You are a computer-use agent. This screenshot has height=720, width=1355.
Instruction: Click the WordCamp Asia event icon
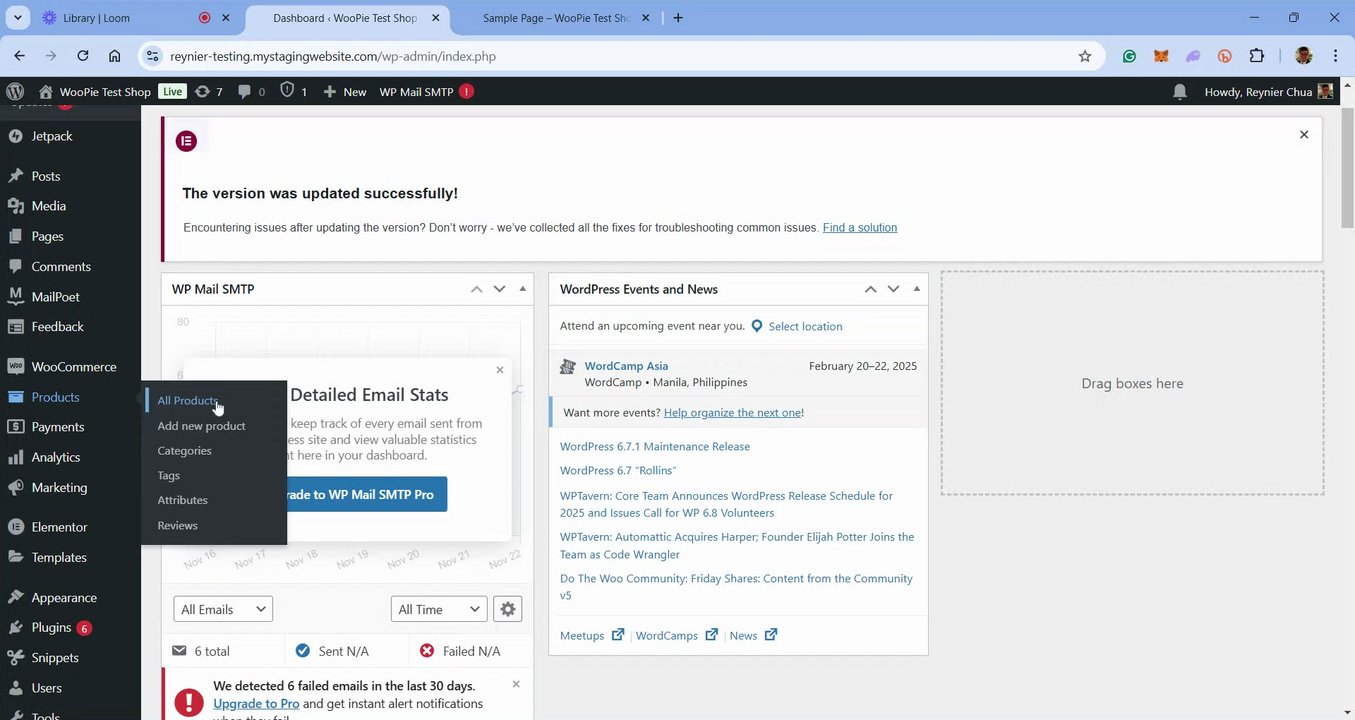tap(568, 367)
